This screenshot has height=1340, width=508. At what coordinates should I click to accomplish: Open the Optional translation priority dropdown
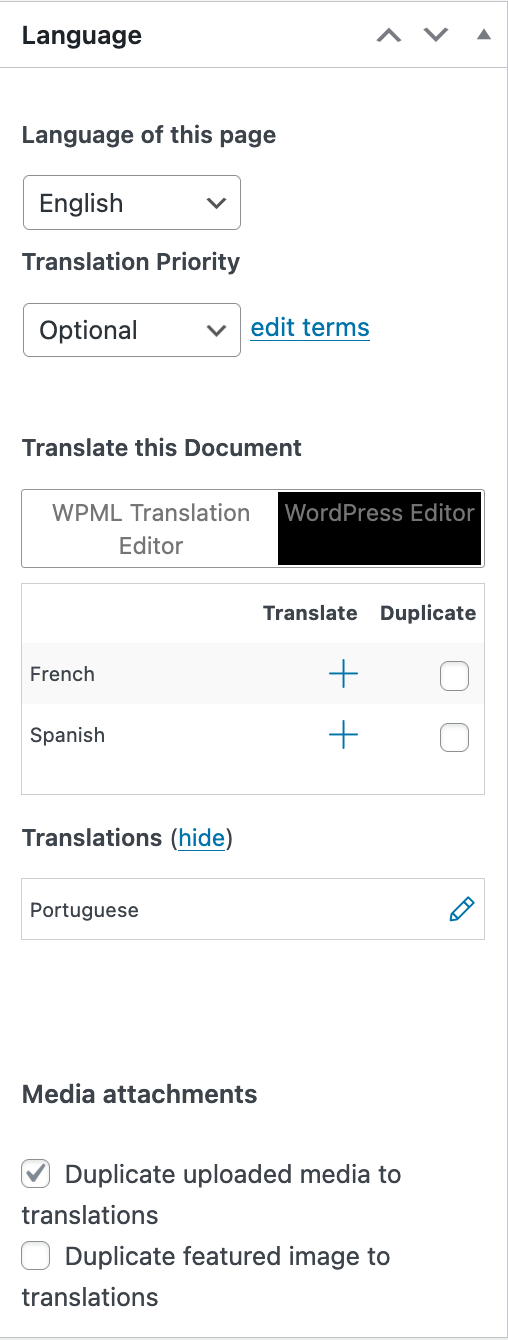click(132, 330)
